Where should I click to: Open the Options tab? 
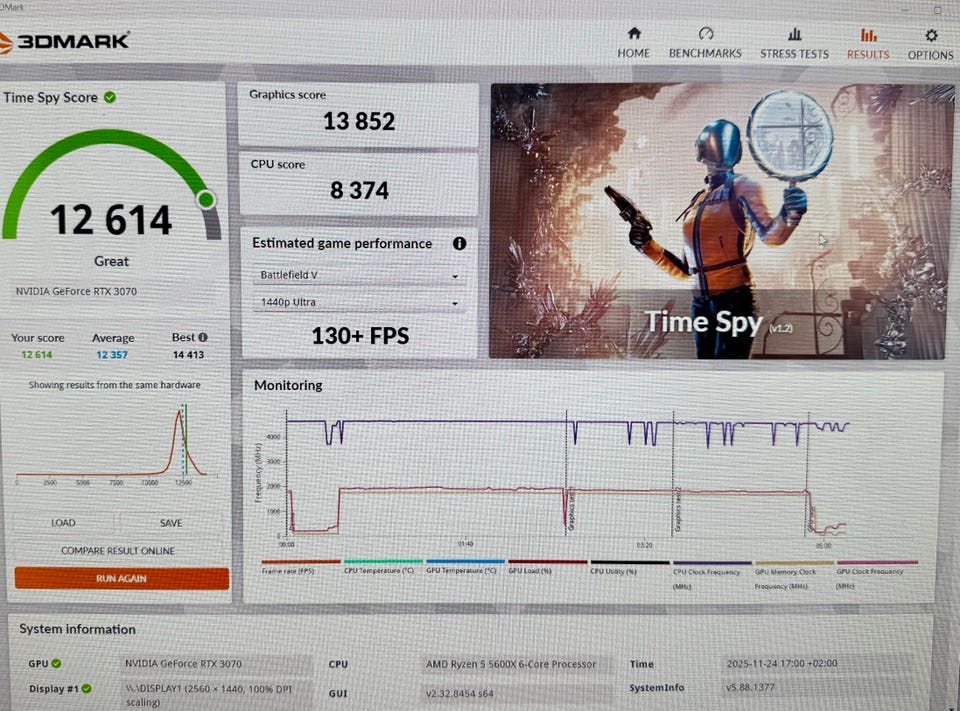[x=931, y=44]
